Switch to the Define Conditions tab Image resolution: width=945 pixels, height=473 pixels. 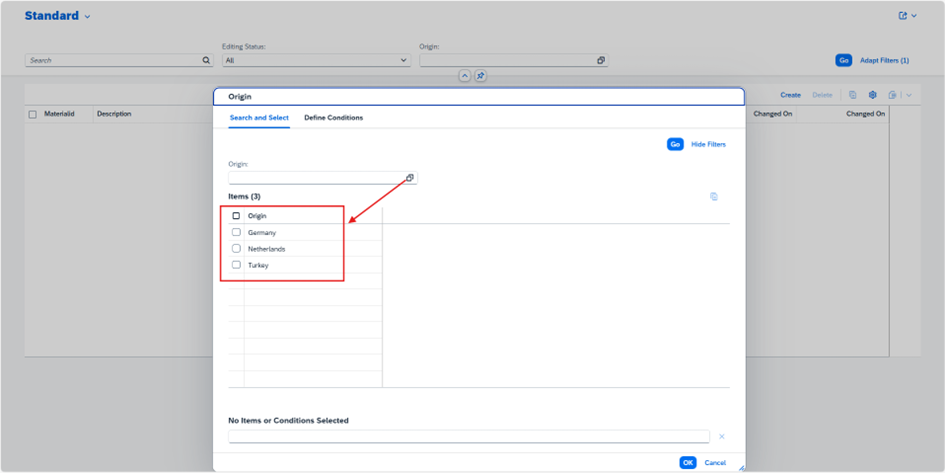pyautogui.click(x=333, y=118)
